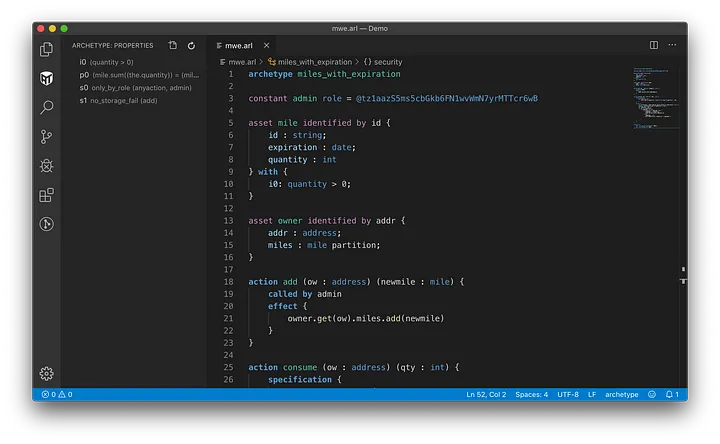720x444 pixels.
Task: Open the Search view
Action: (46, 108)
